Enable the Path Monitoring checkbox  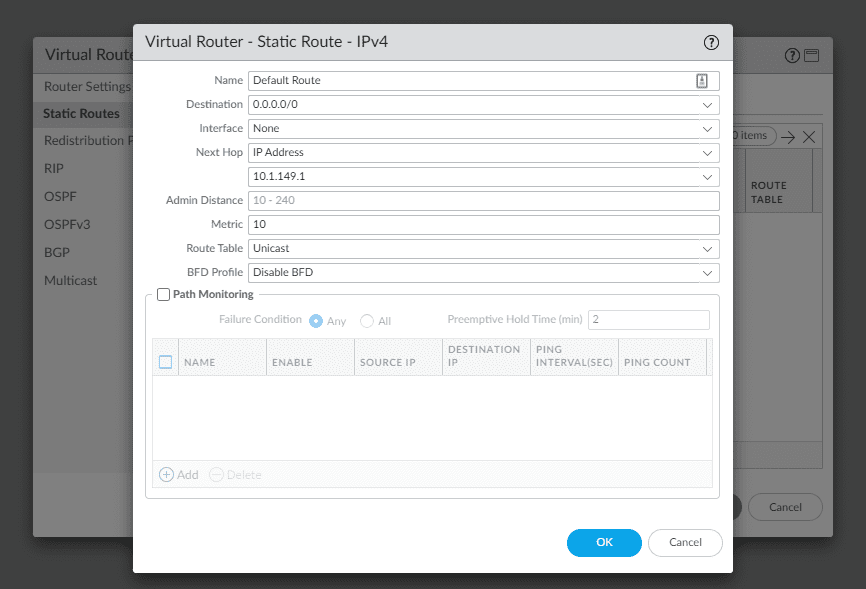click(x=163, y=295)
